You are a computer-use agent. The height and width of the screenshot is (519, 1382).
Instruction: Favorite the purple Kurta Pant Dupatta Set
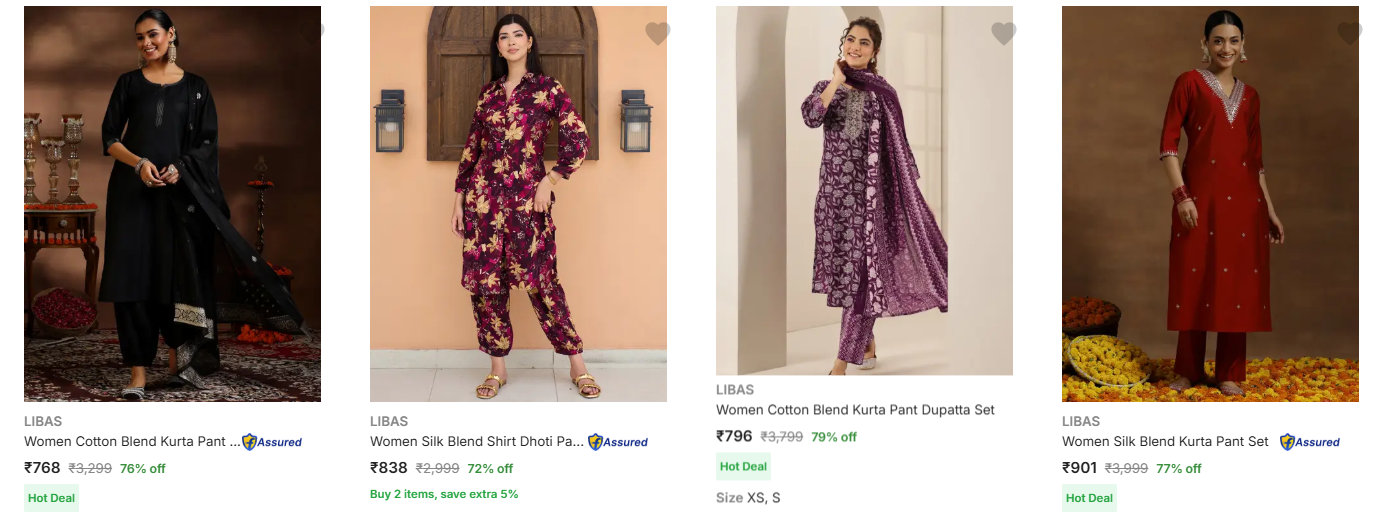(x=1003, y=33)
